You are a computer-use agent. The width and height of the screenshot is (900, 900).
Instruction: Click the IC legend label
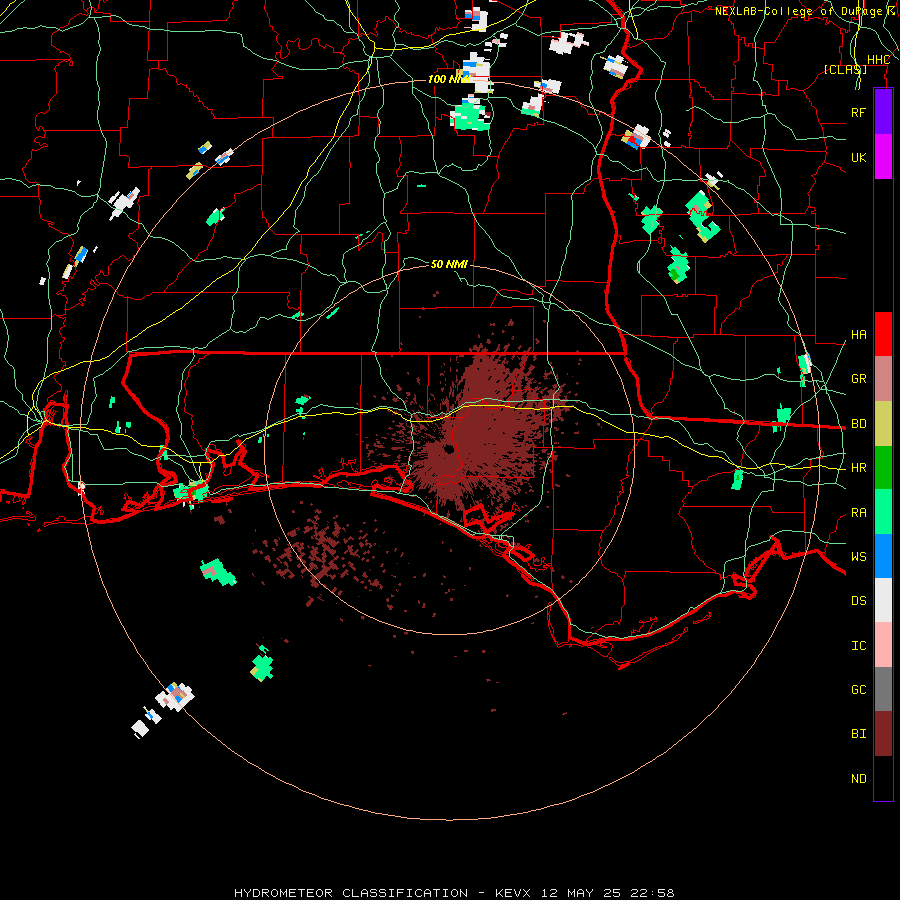858,646
